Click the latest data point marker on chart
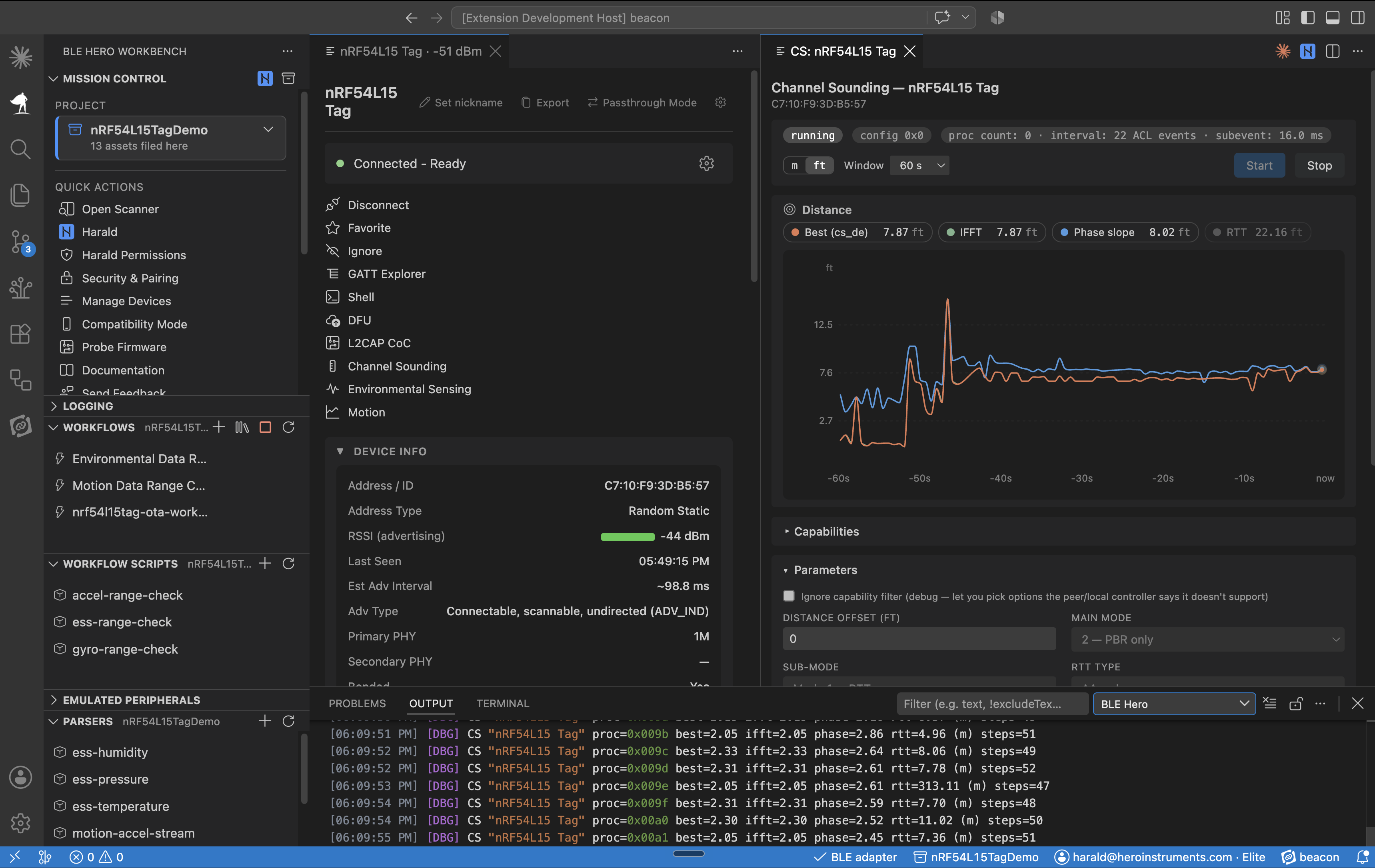 click(x=1321, y=370)
